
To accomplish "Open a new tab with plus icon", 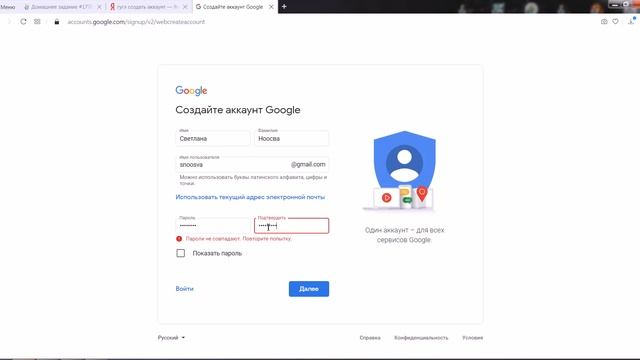I will (284, 7).
